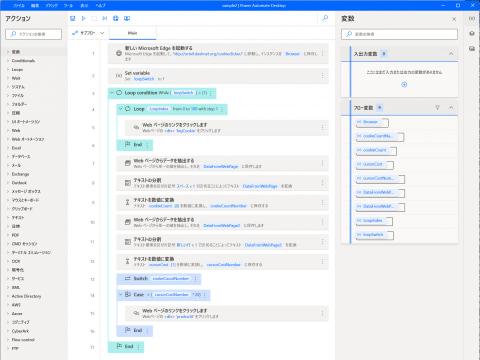Viewport: 480px width, 360px height.
Task: Select the line 5 web link click action
Action: click(x=227, y=128)
